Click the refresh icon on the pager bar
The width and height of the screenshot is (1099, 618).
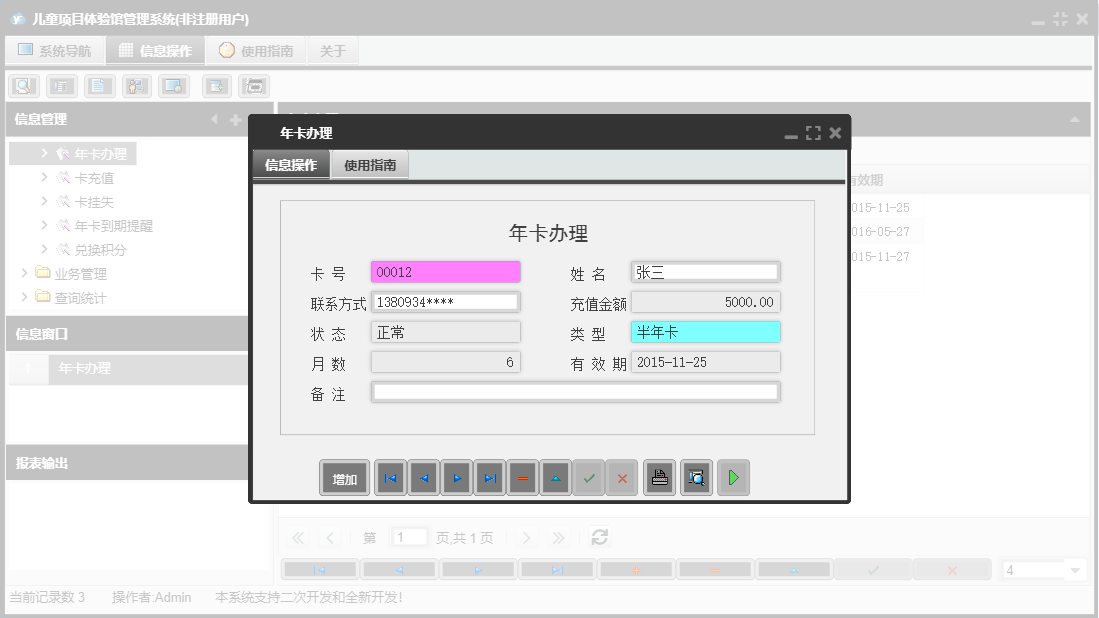coord(599,537)
